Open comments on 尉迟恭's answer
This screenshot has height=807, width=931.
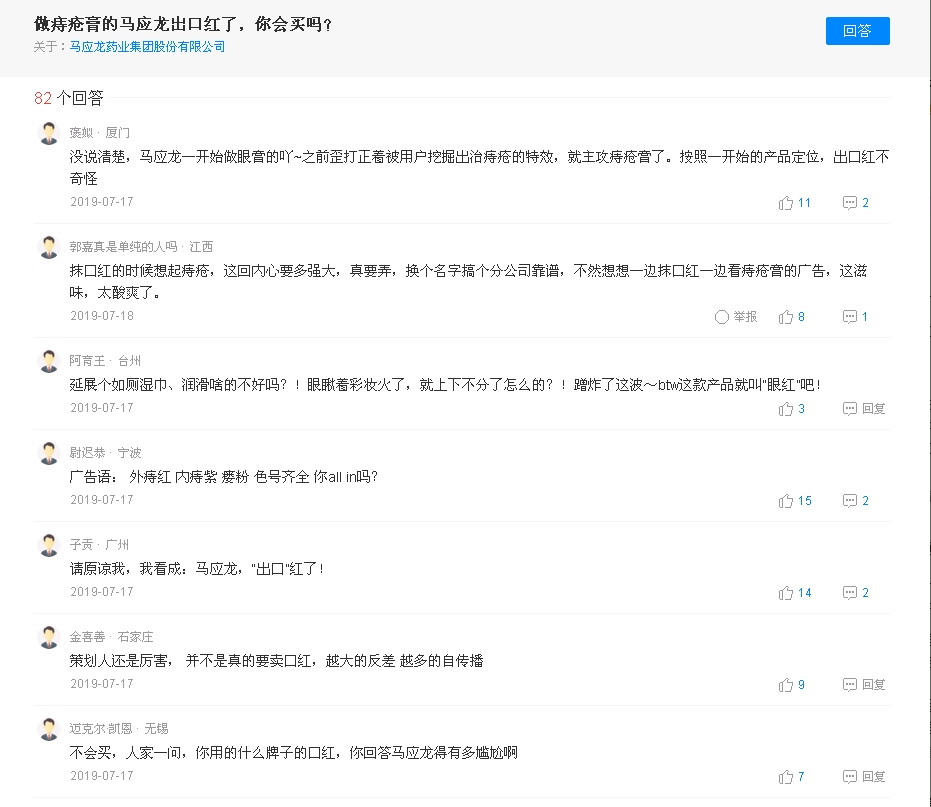[x=856, y=501]
